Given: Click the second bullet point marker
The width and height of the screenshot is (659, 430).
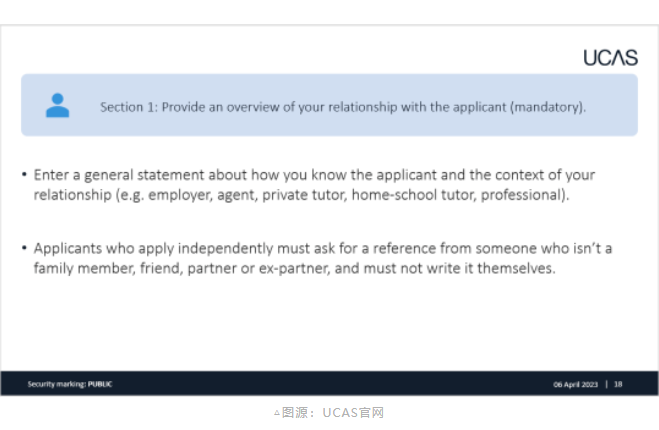Looking at the screenshot, I should coord(24,248).
